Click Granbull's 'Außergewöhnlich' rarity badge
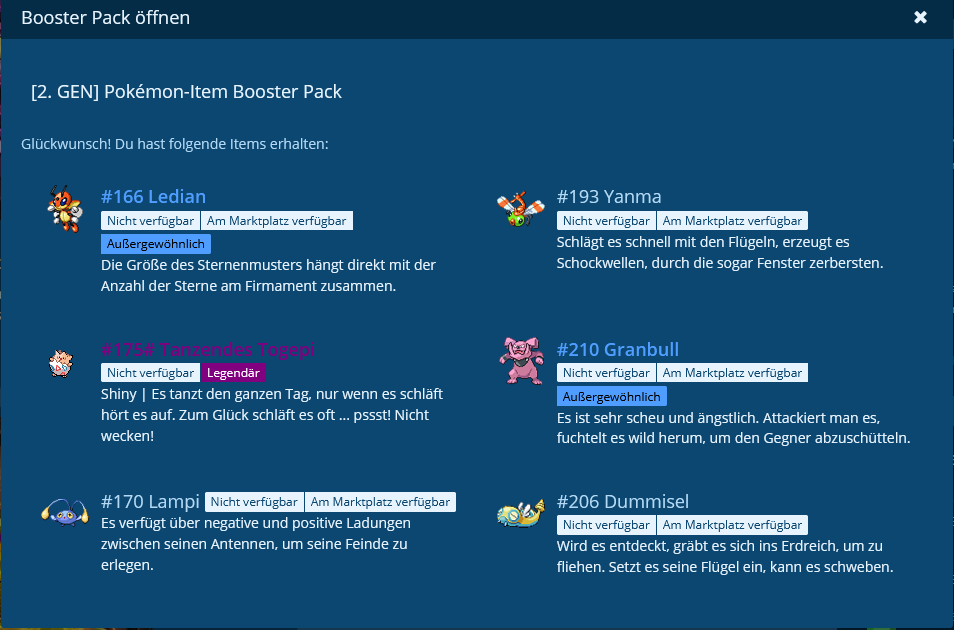The width and height of the screenshot is (954, 630). 611,396
